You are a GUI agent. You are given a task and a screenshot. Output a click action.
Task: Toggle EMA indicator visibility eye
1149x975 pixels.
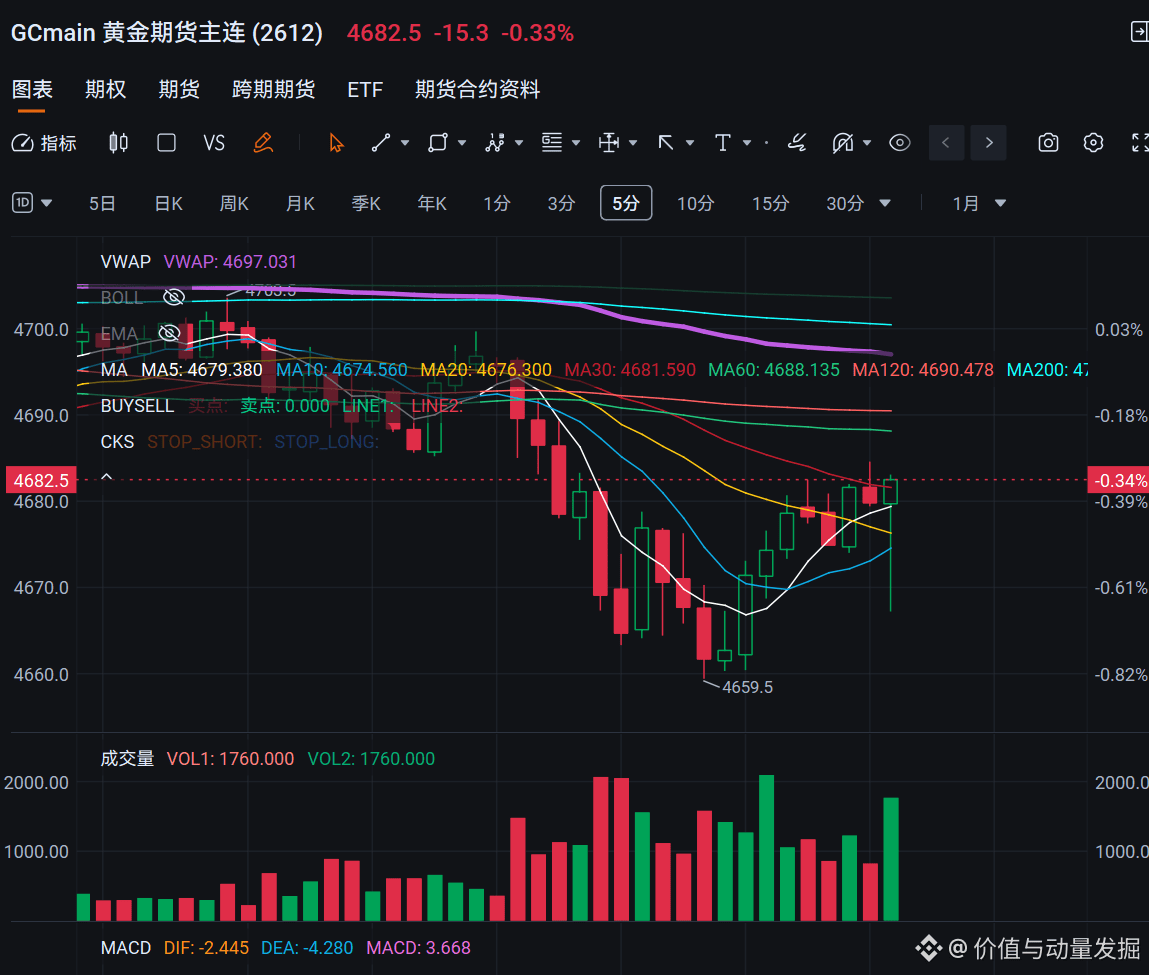[169, 333]
